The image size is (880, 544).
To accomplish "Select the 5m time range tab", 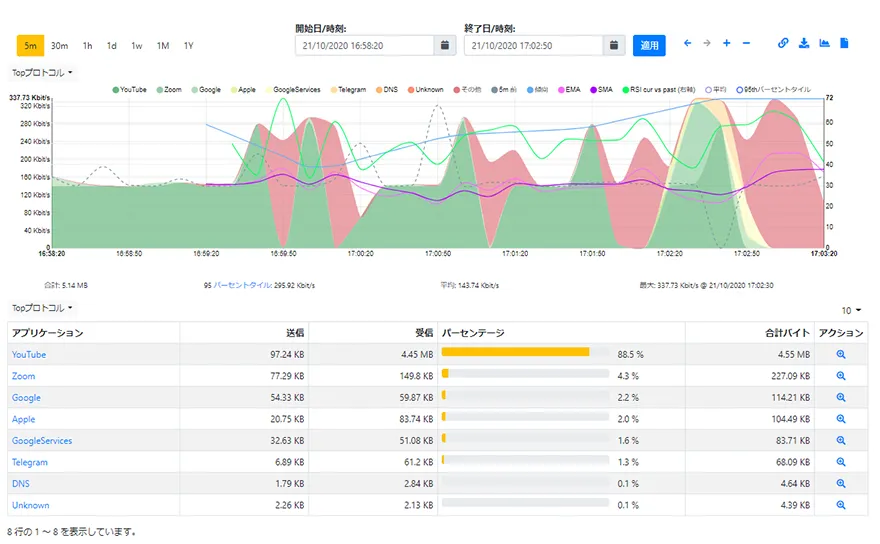I will 30,45.
